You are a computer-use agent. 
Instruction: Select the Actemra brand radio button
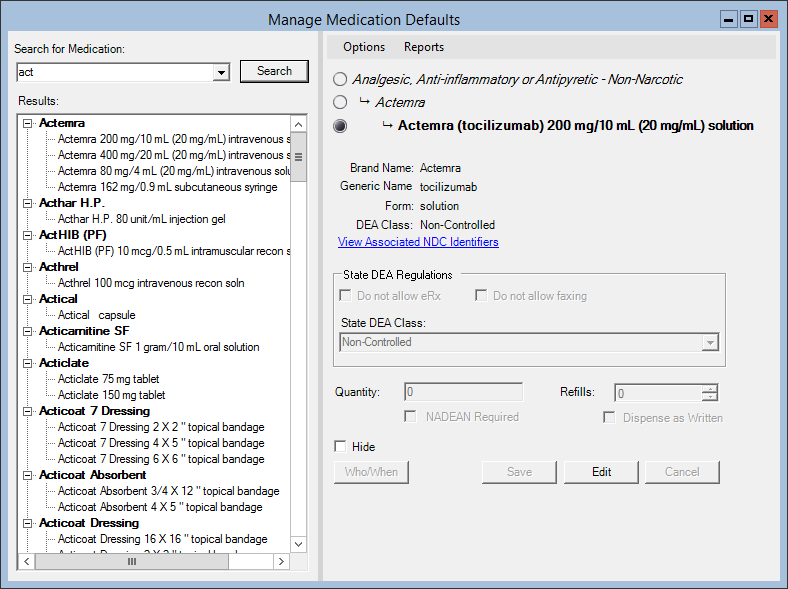(x=340, y=103)
